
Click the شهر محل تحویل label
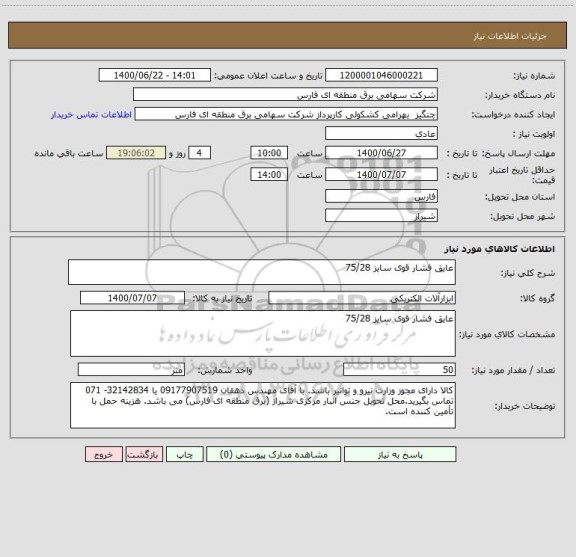pos(522,216)
